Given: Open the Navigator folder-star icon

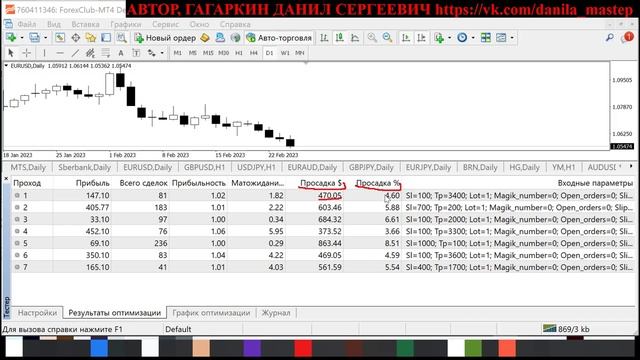Looking at the screenshot, I should click(91, 38).
